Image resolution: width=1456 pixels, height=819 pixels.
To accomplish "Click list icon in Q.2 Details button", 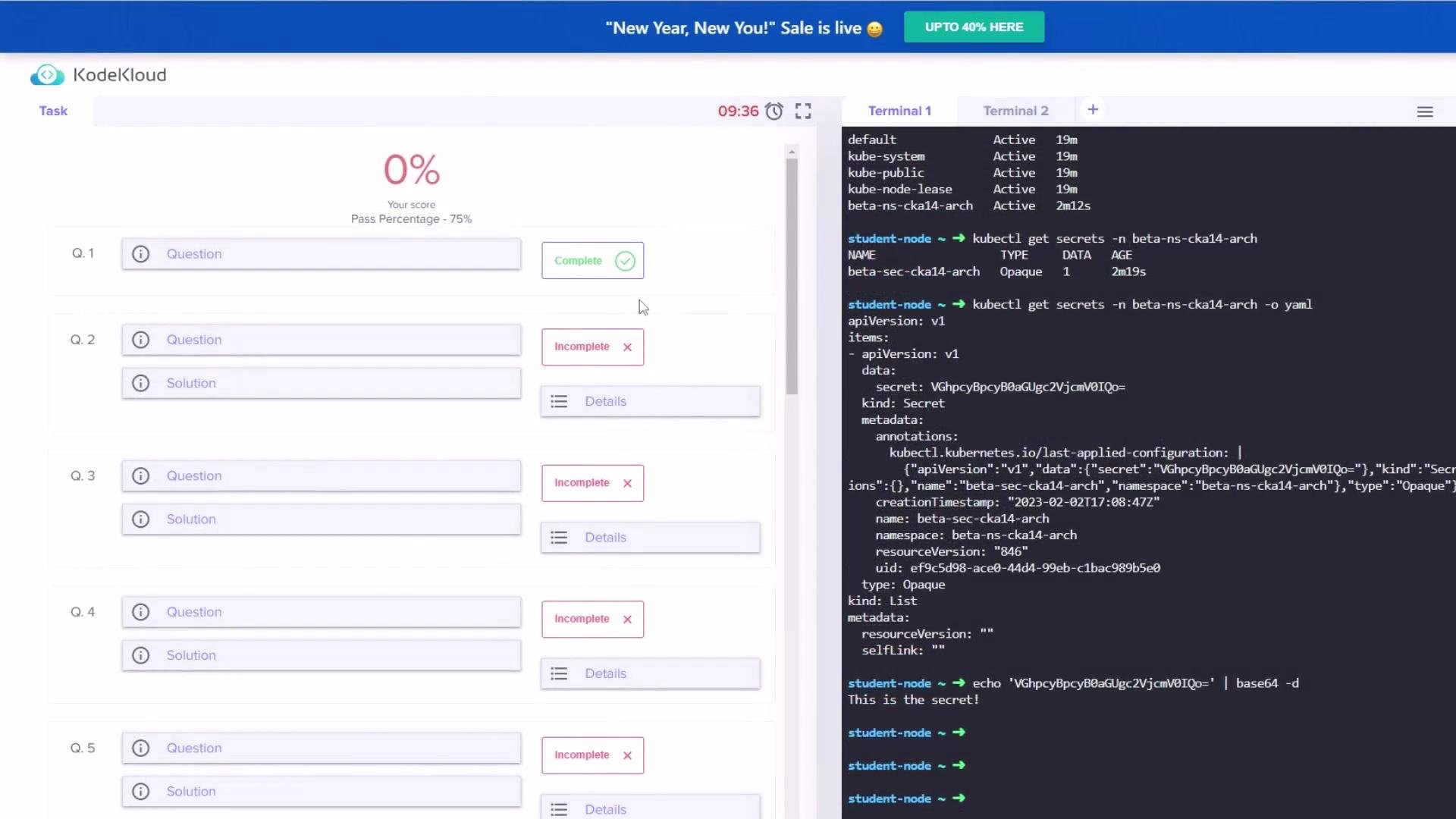I will click(559, 402).
